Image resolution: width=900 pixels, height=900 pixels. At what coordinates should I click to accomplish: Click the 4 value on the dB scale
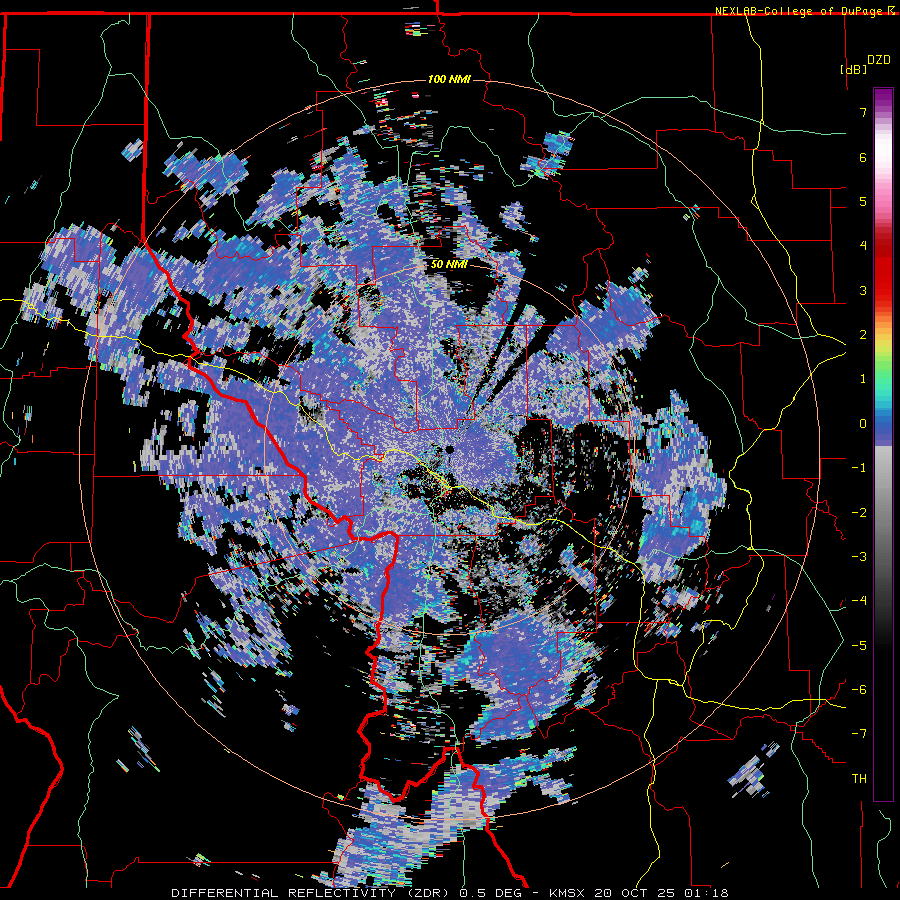click(x=863, y=246)
